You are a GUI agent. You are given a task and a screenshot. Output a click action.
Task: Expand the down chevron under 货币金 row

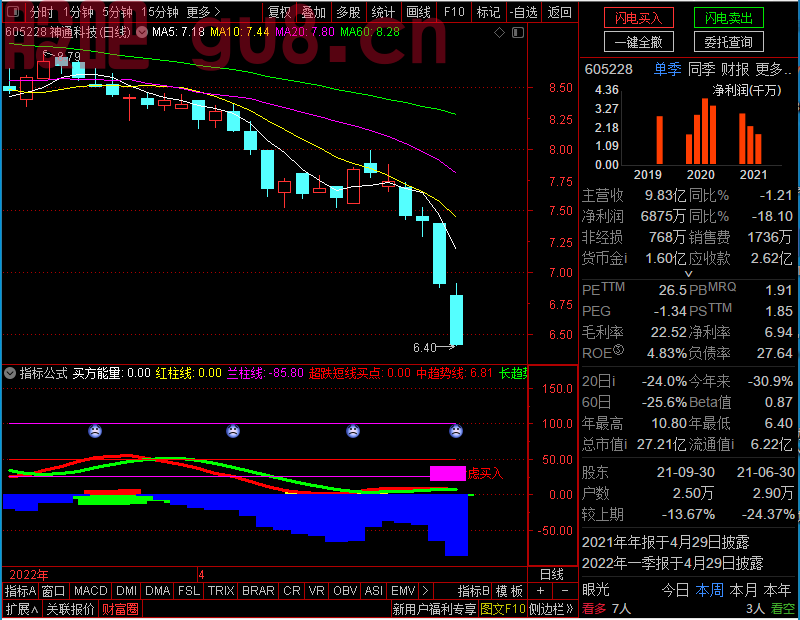click(x=688, y=274)
